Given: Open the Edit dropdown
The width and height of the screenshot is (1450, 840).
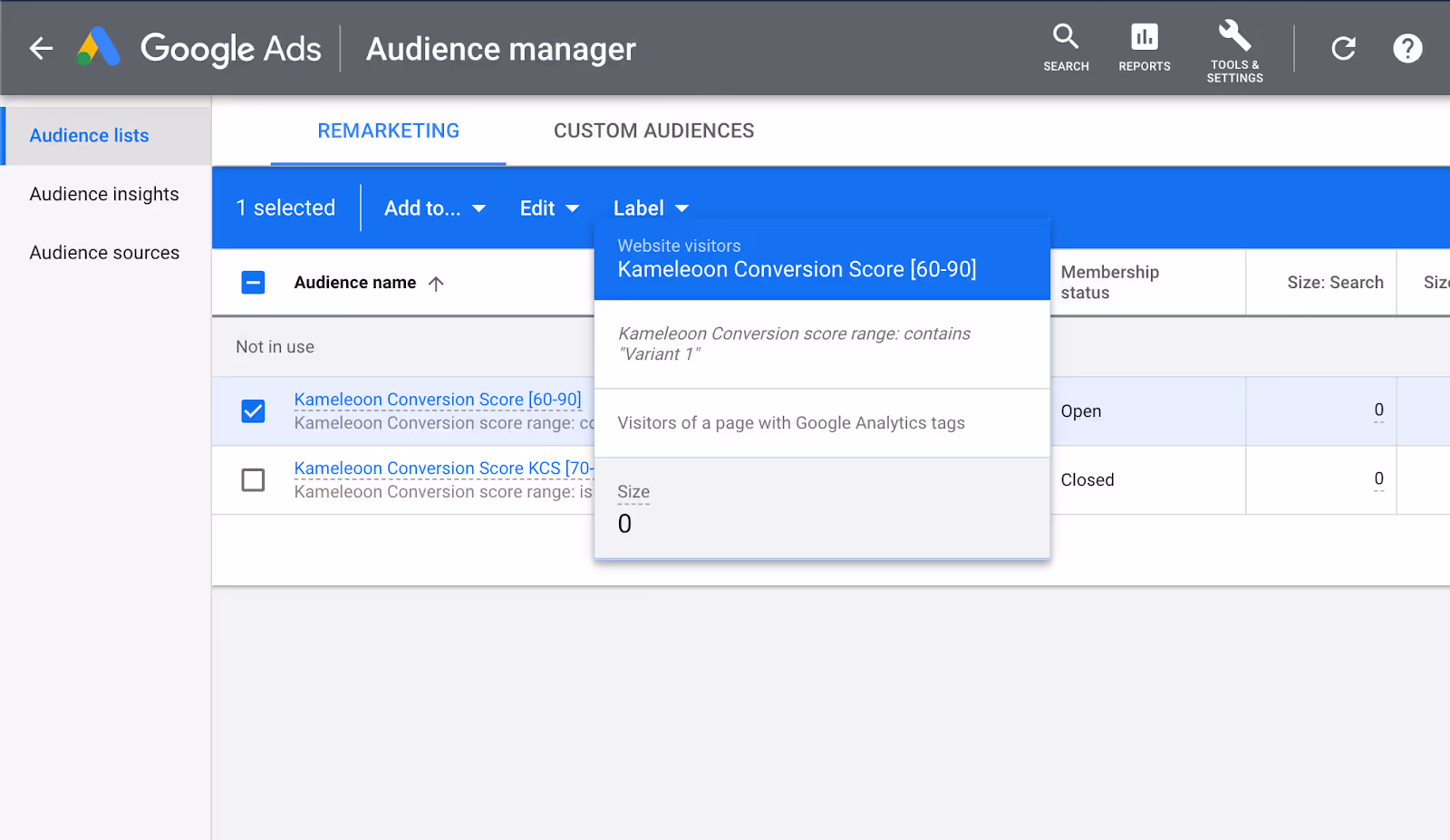Looking at the screenshot, I should click(547, 208).
